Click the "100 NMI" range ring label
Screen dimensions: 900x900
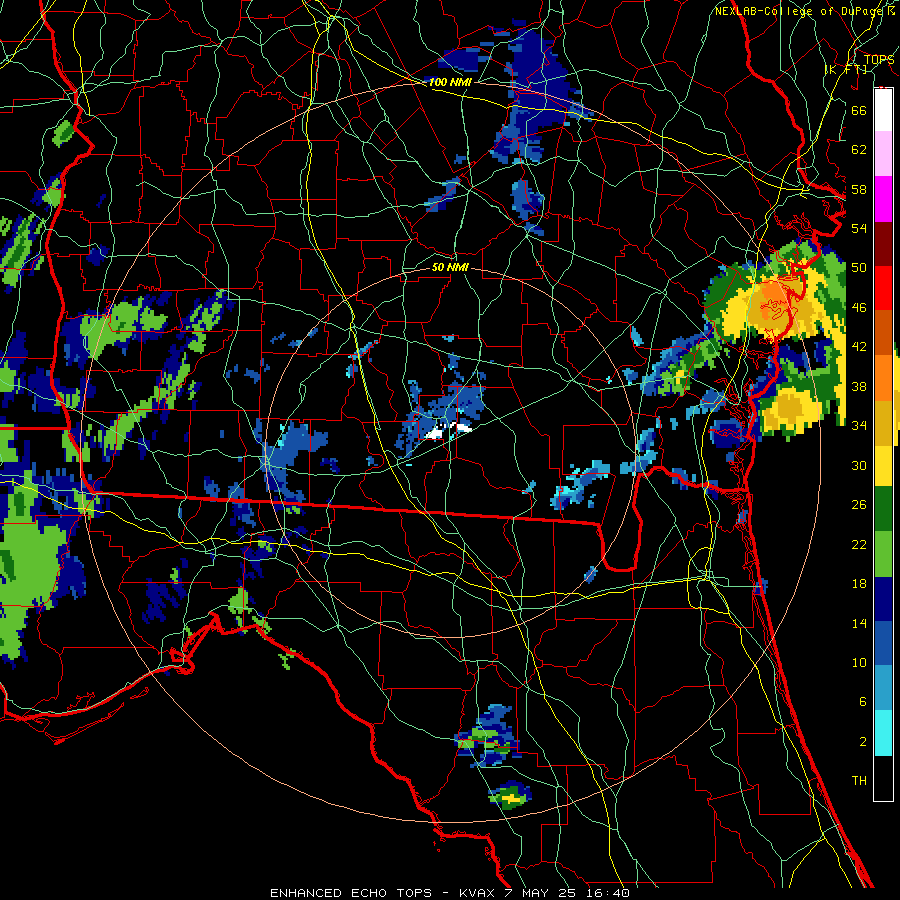[x=450, y=82]
